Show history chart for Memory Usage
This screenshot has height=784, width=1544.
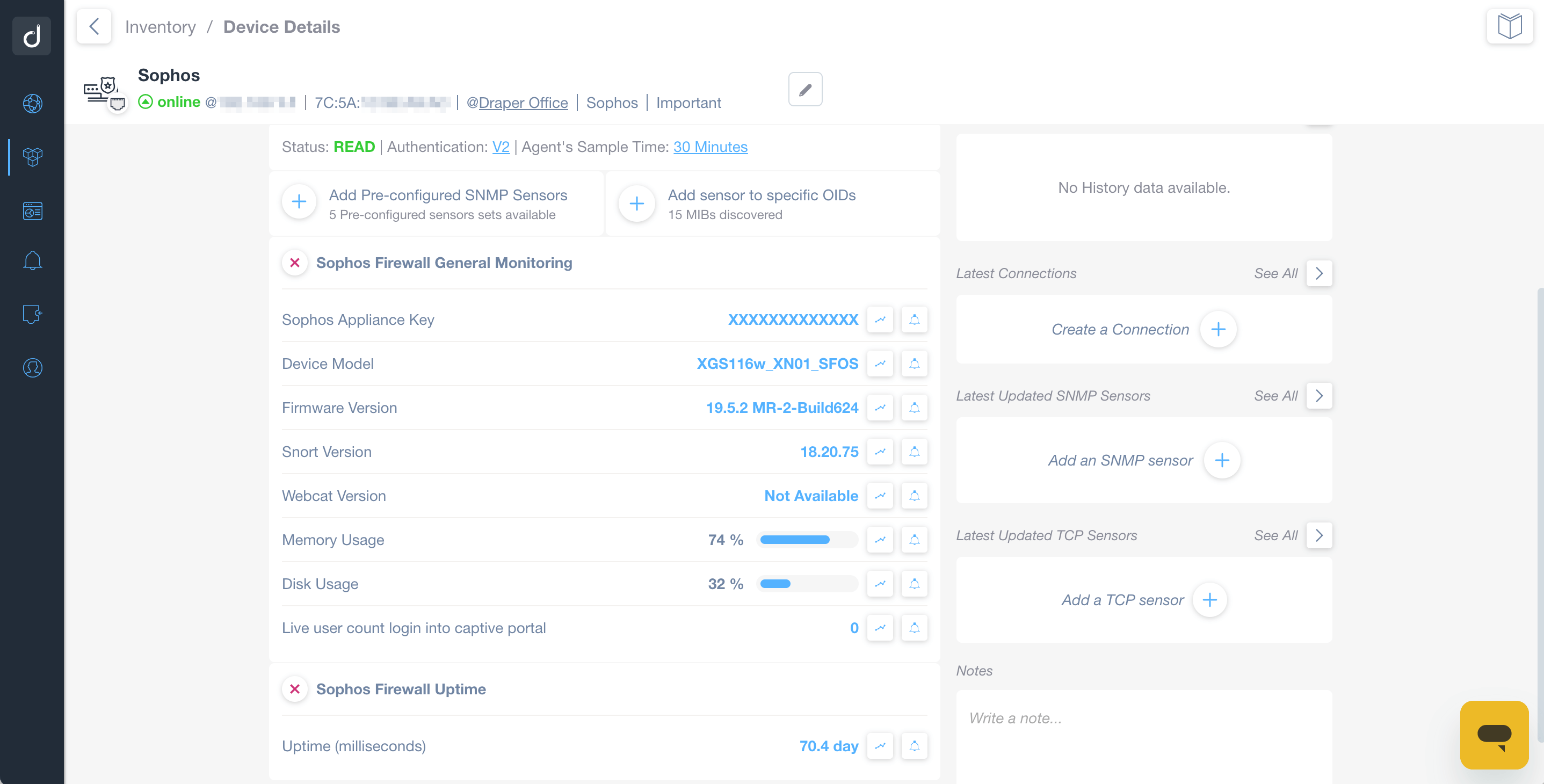[880, 540]
